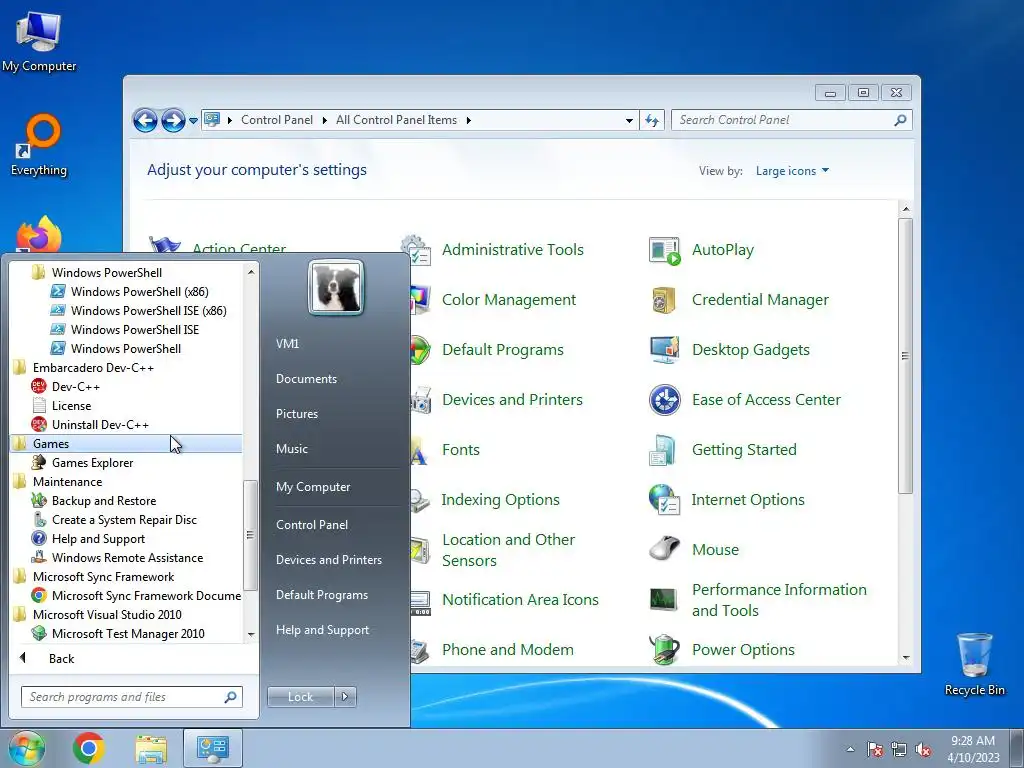Open Mouse control panel icon
Viewport: 1024px width, 768px height.
[665, 549]
